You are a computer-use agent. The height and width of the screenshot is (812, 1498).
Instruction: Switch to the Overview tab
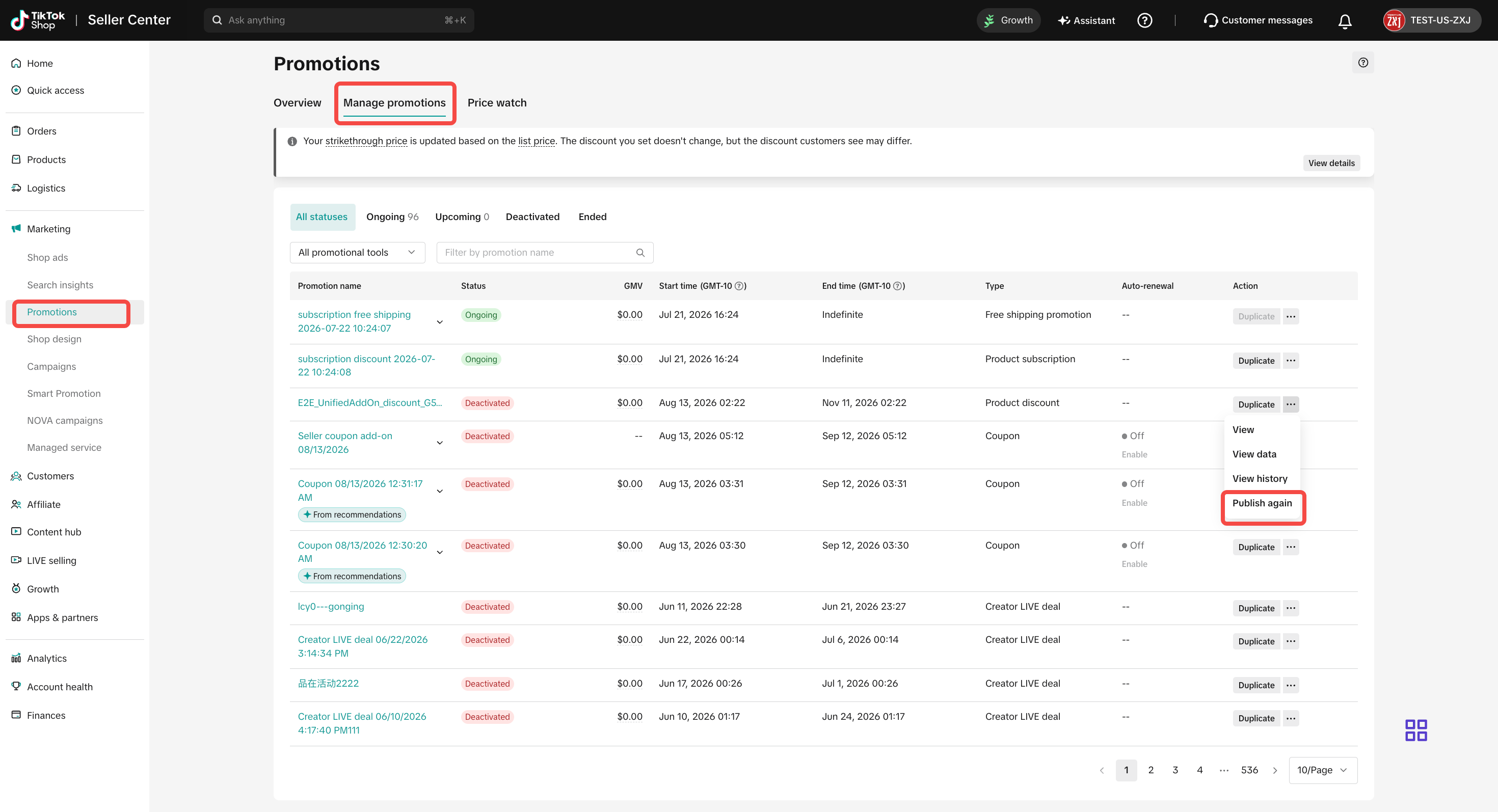click(x=297, y=103)
